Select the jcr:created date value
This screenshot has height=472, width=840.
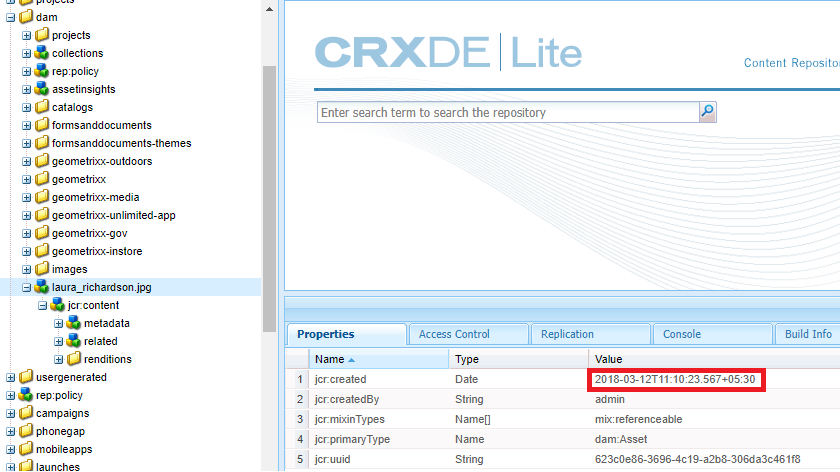click(675, 379)
